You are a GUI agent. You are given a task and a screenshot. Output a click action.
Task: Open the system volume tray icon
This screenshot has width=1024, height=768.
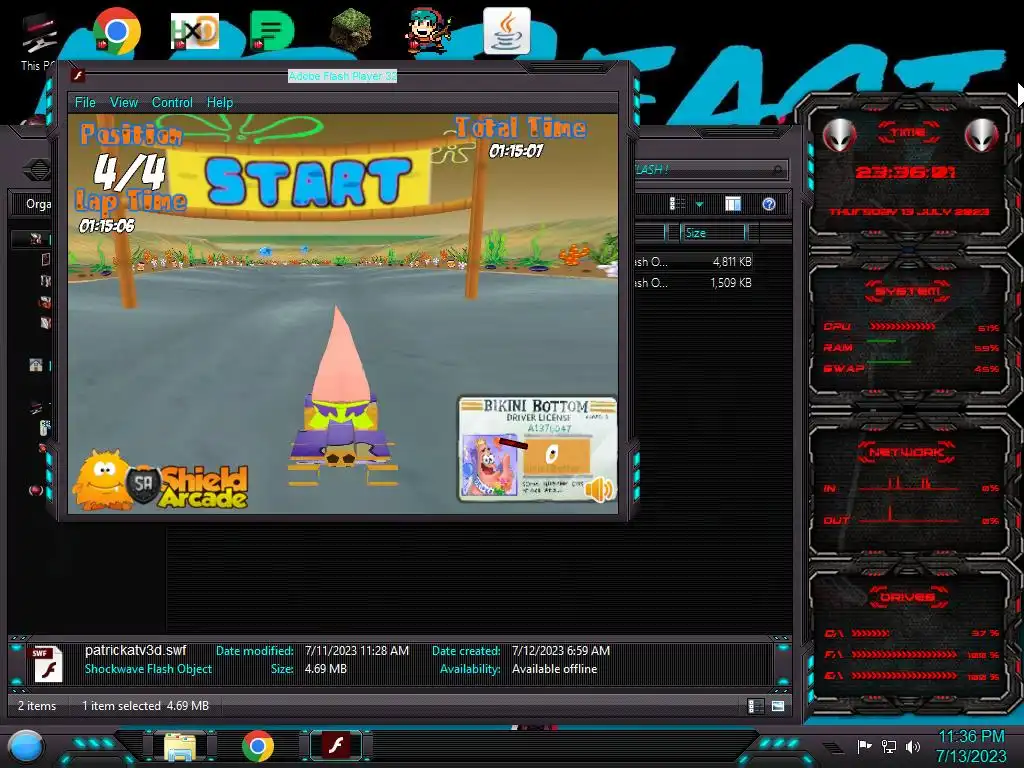(x=913, y=746)
